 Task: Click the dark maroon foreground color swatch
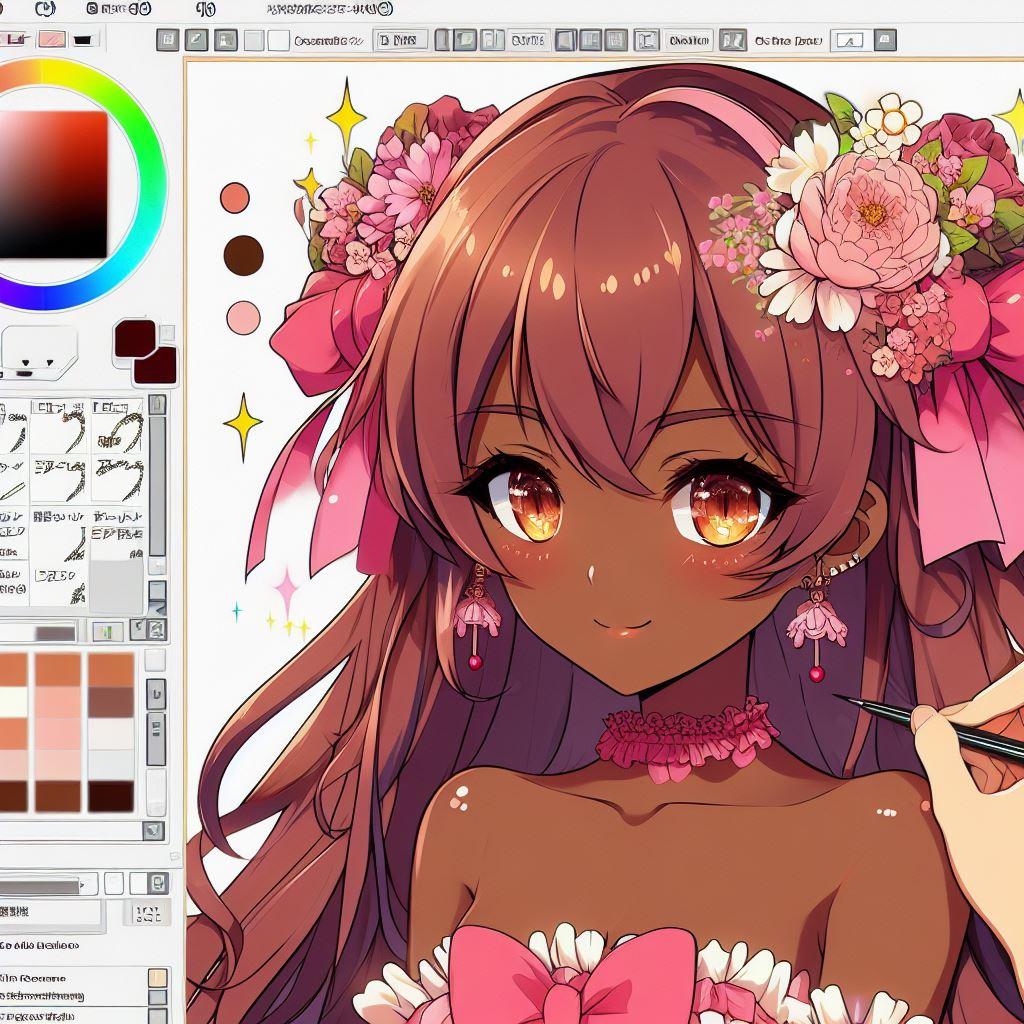[x=134, y=338]
